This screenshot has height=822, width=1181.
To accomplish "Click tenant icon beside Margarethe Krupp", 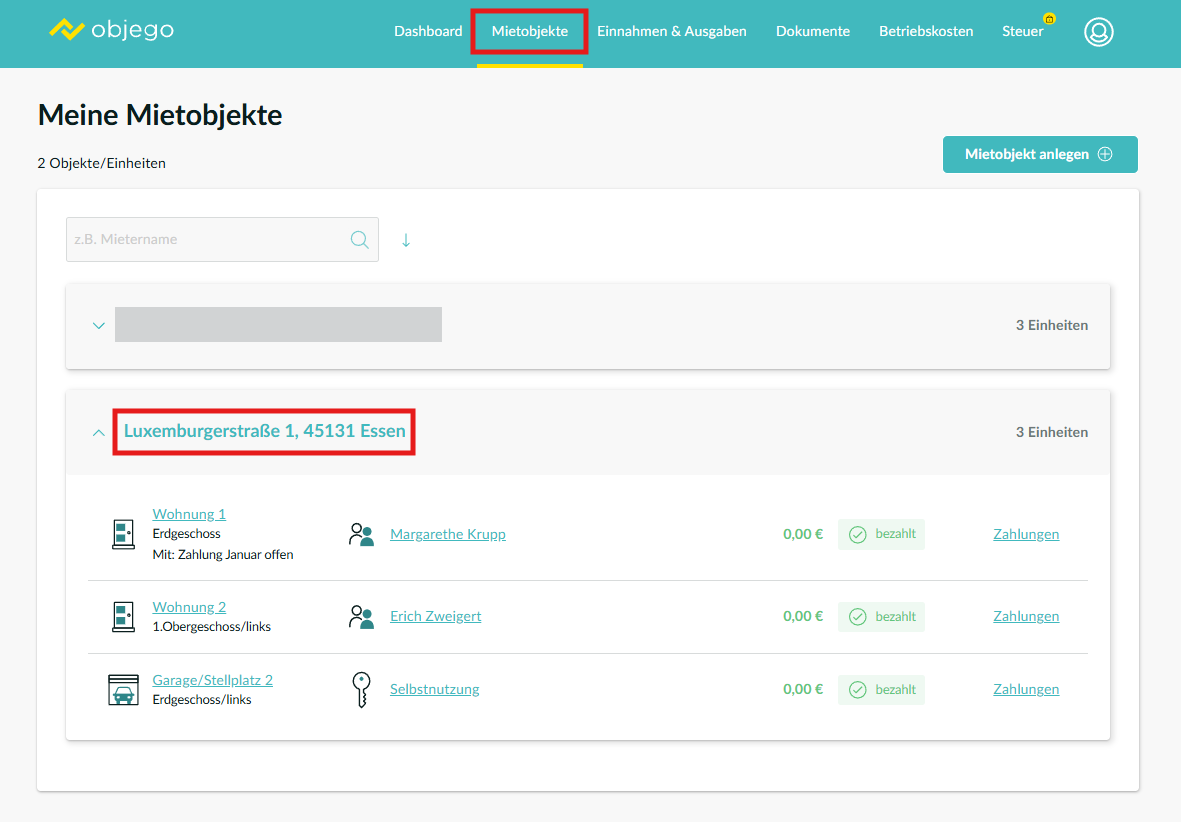I will [x=360, y=534].
